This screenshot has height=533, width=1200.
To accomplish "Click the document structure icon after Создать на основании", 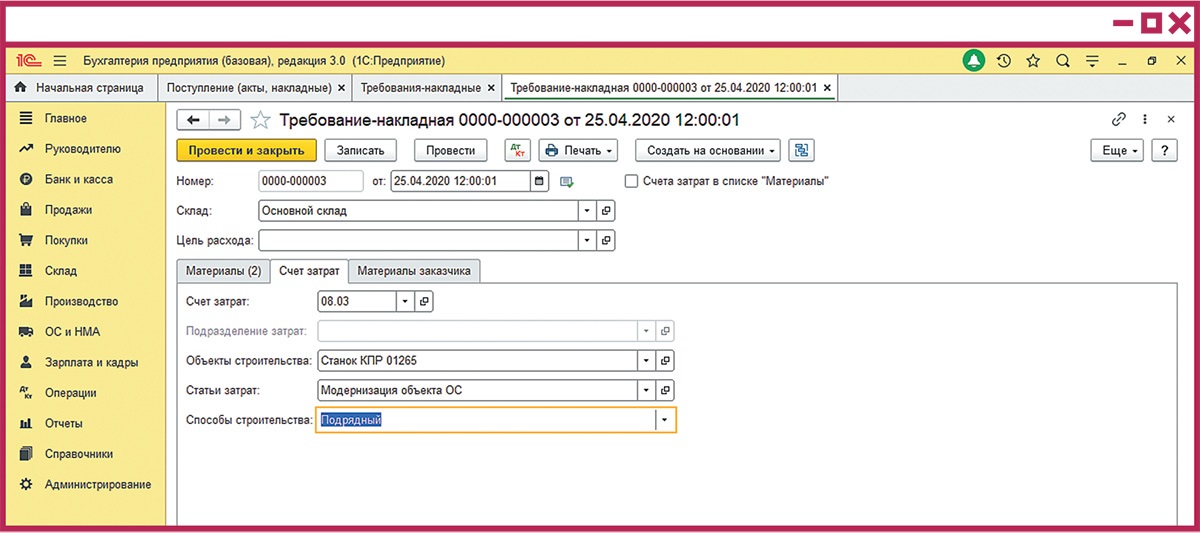I will pos(801,151).
